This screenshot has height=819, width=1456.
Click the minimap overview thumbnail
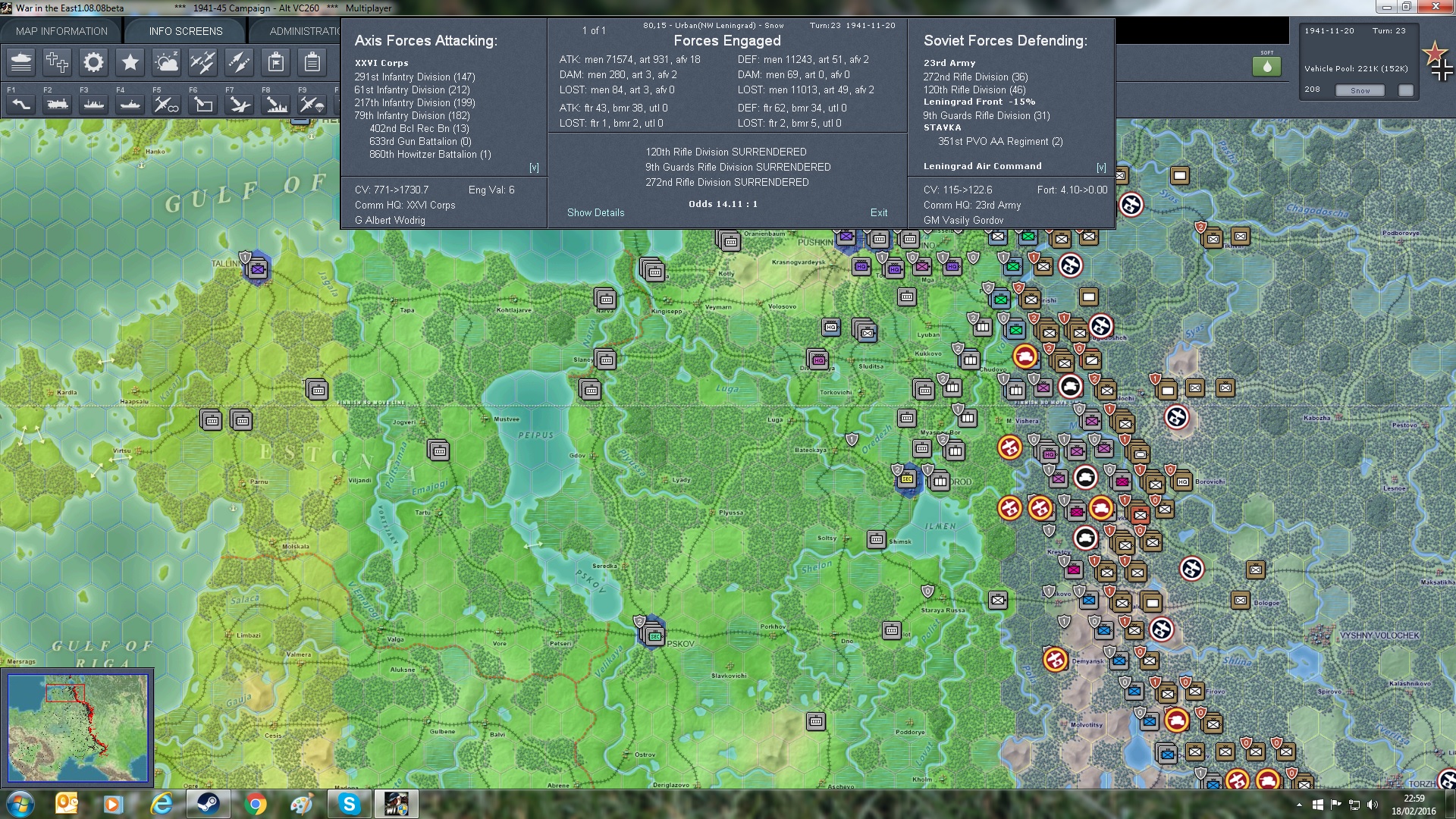click(77, 728)
